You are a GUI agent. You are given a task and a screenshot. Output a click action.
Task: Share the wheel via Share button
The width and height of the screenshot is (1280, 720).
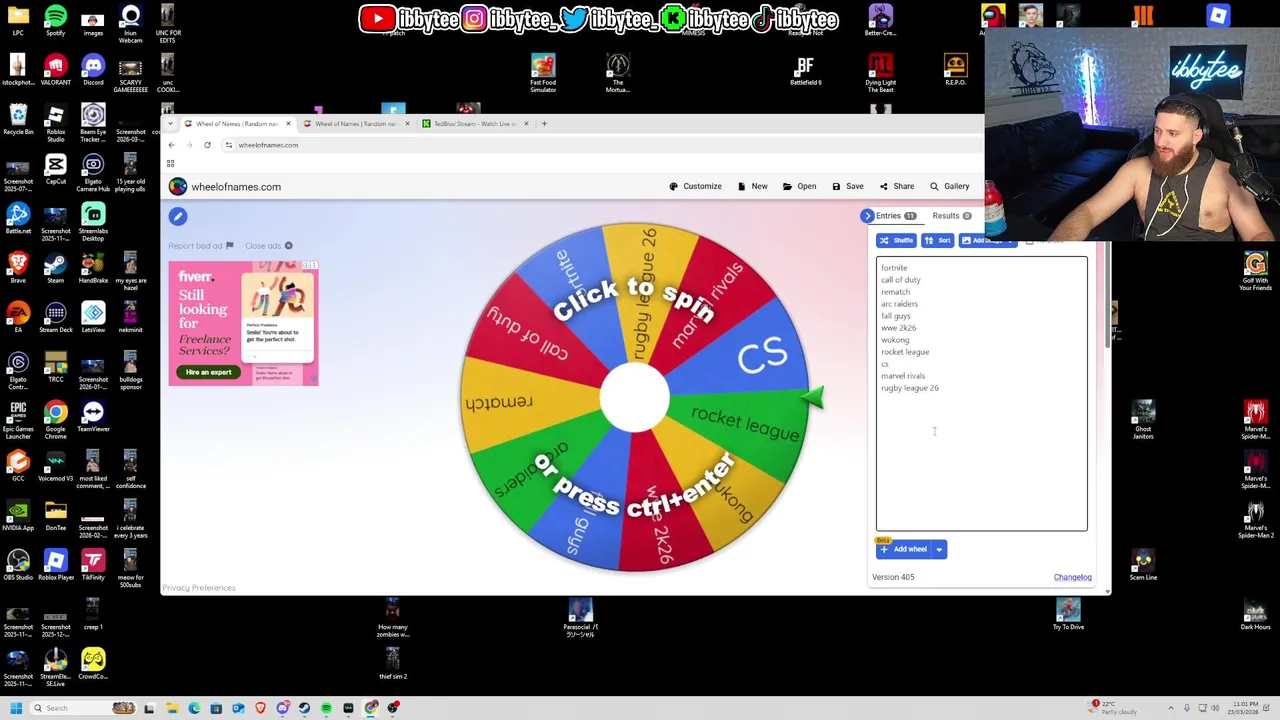point(897,186)
